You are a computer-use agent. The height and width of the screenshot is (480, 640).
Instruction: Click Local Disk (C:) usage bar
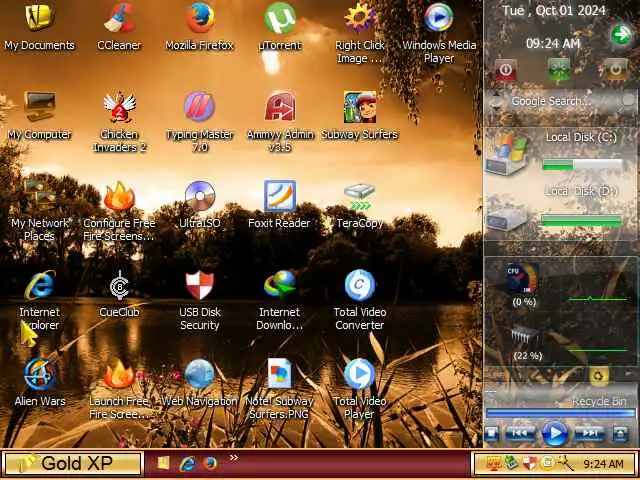(582, 165)
